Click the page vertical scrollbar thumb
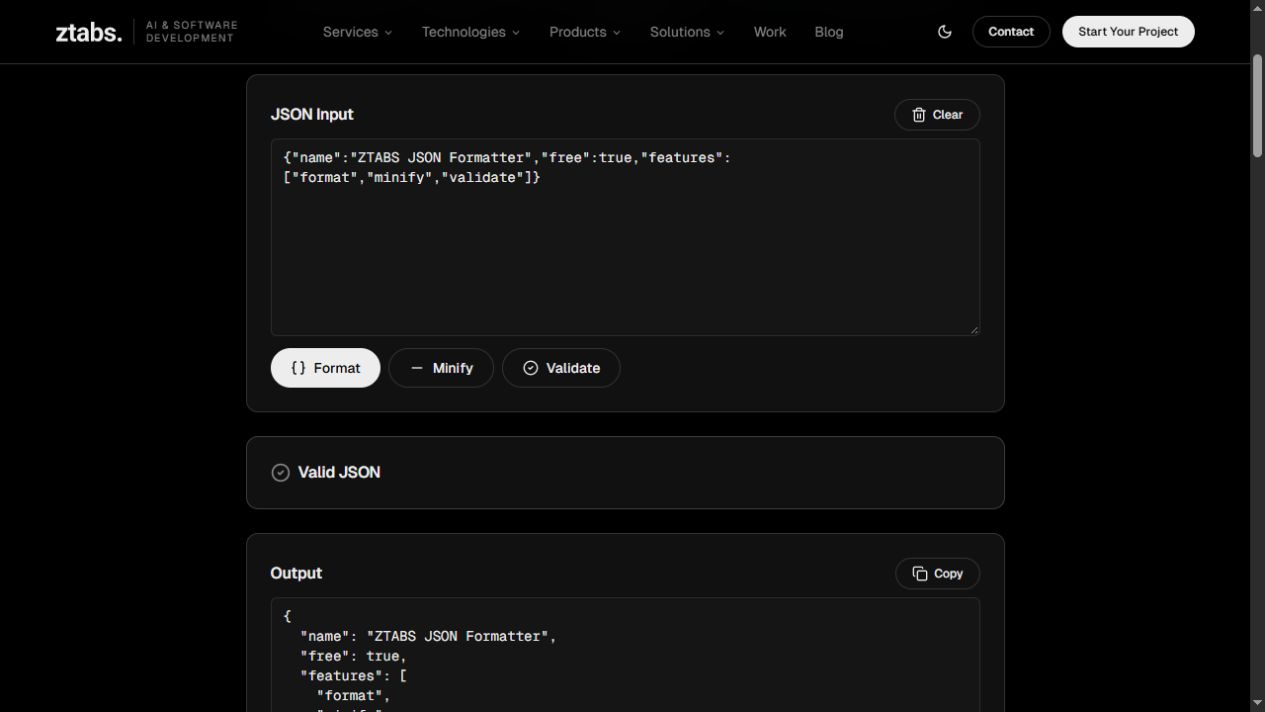Viewport: 1265px width, 712px height. point(1257,105)
